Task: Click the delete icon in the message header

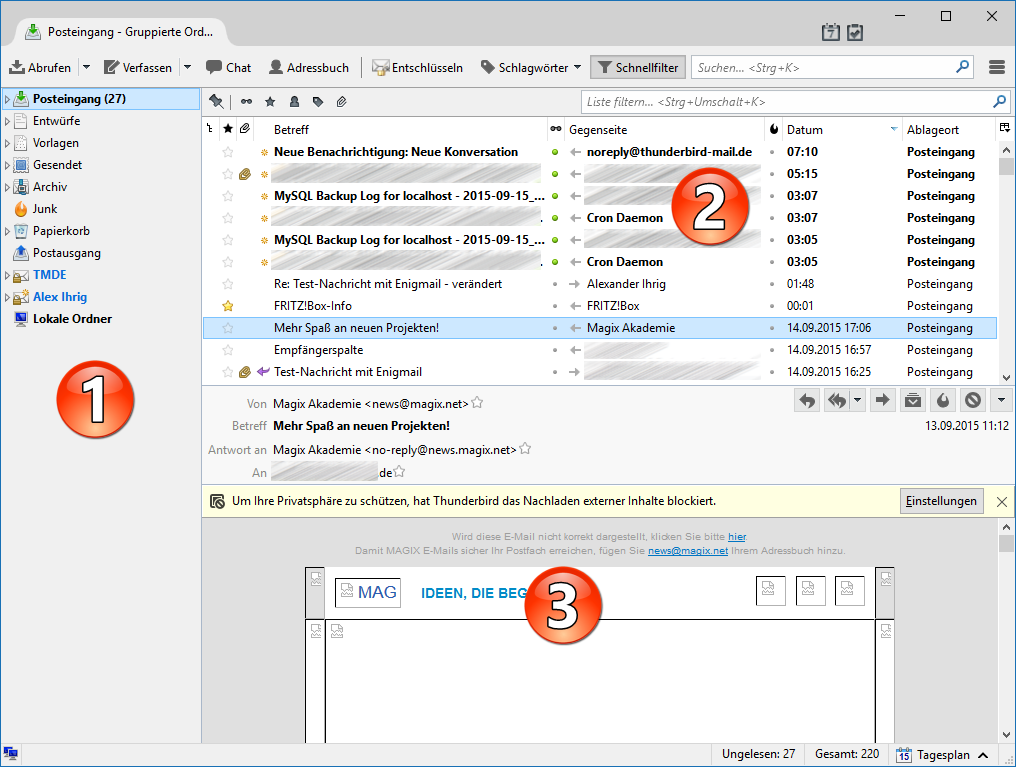Action: [972, 400]
